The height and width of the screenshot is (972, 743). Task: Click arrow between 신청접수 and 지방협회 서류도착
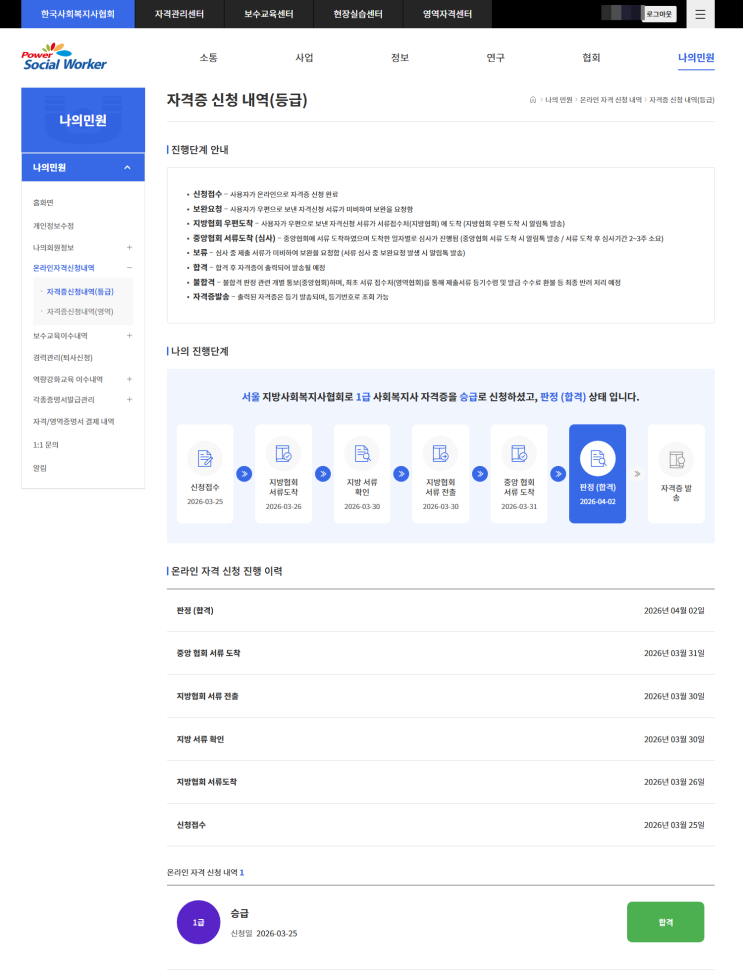point(244,474)
